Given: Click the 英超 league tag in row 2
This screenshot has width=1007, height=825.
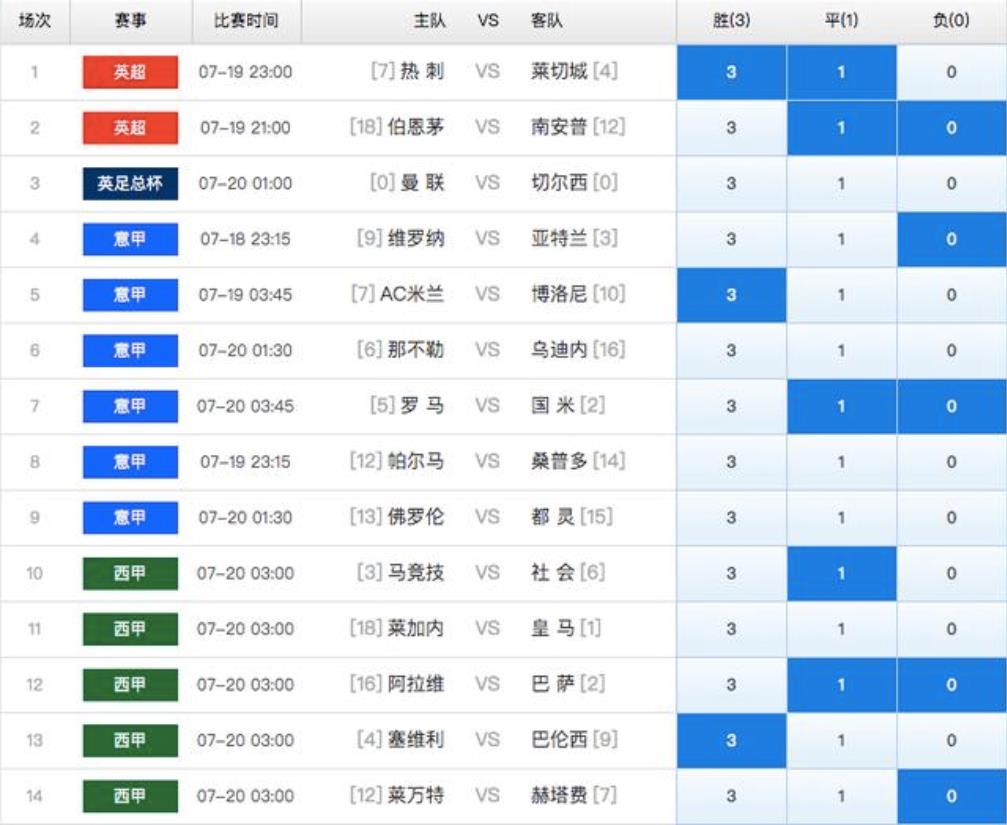Looking at the screenshot, I should coord(130,128).
